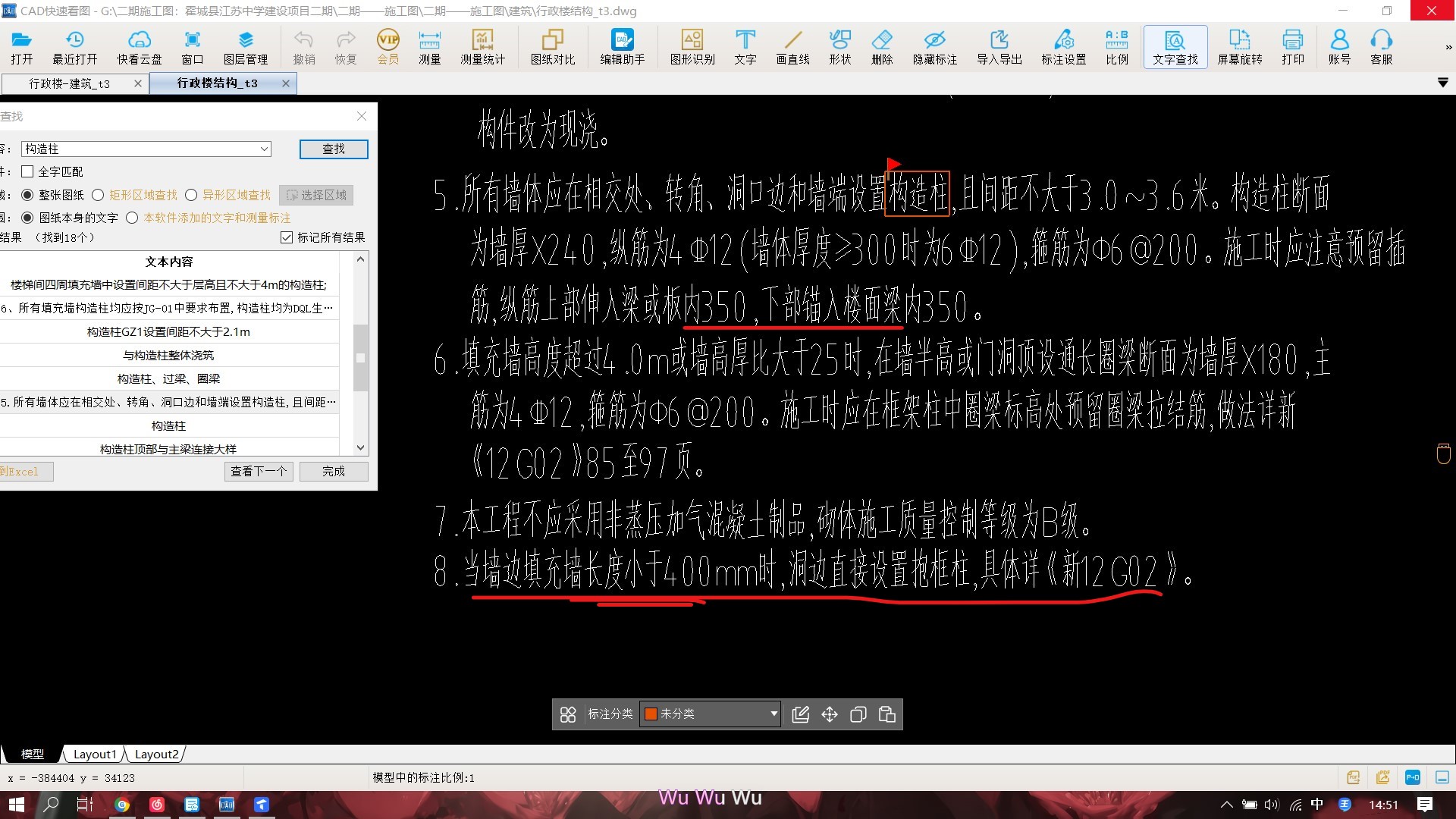Select result row 构造柱GZ1设置间距不大于2.1m
1456x819 pixels.
tap(168, 331)
